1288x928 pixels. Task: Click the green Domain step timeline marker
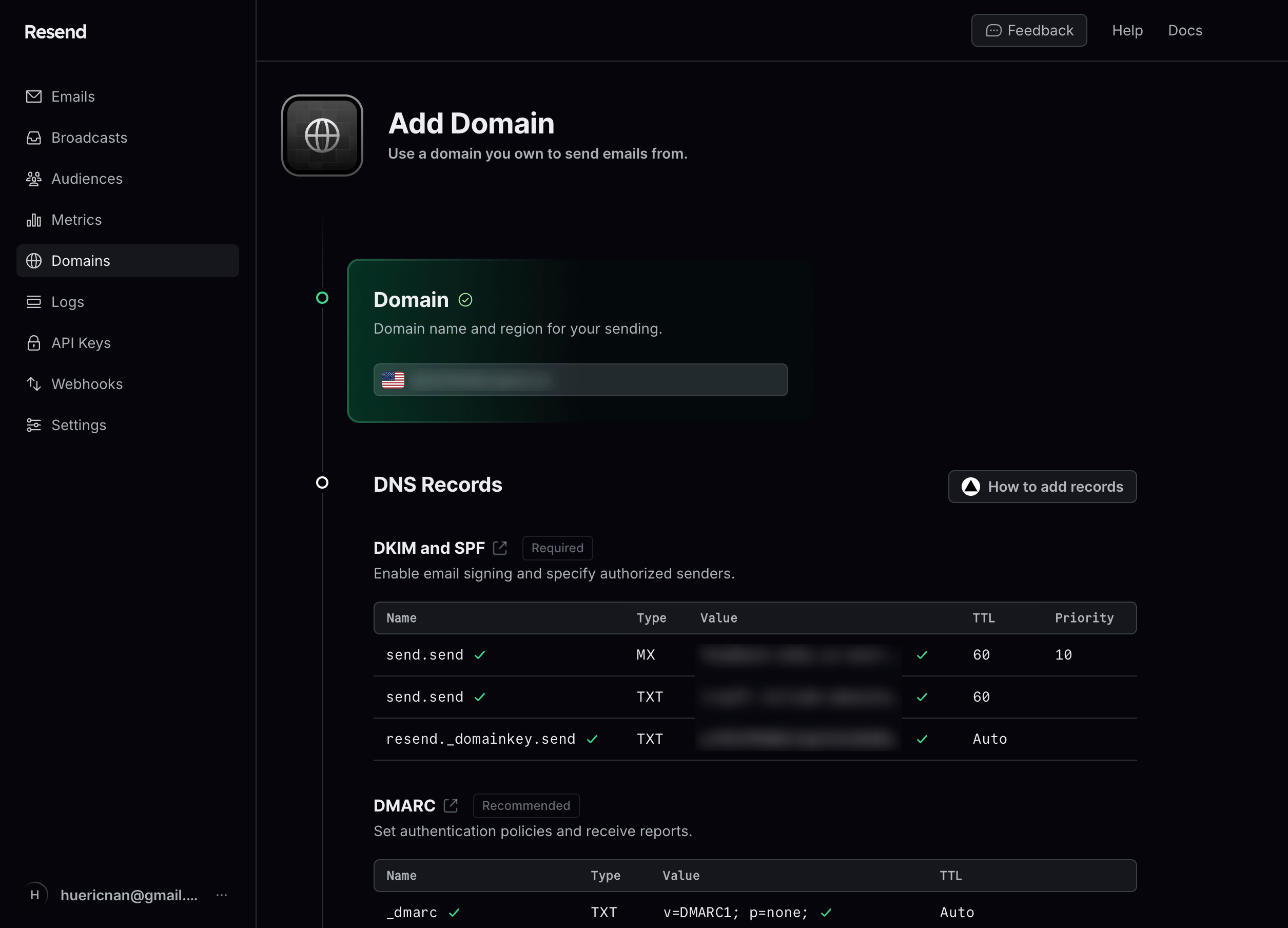click(322, 298)
